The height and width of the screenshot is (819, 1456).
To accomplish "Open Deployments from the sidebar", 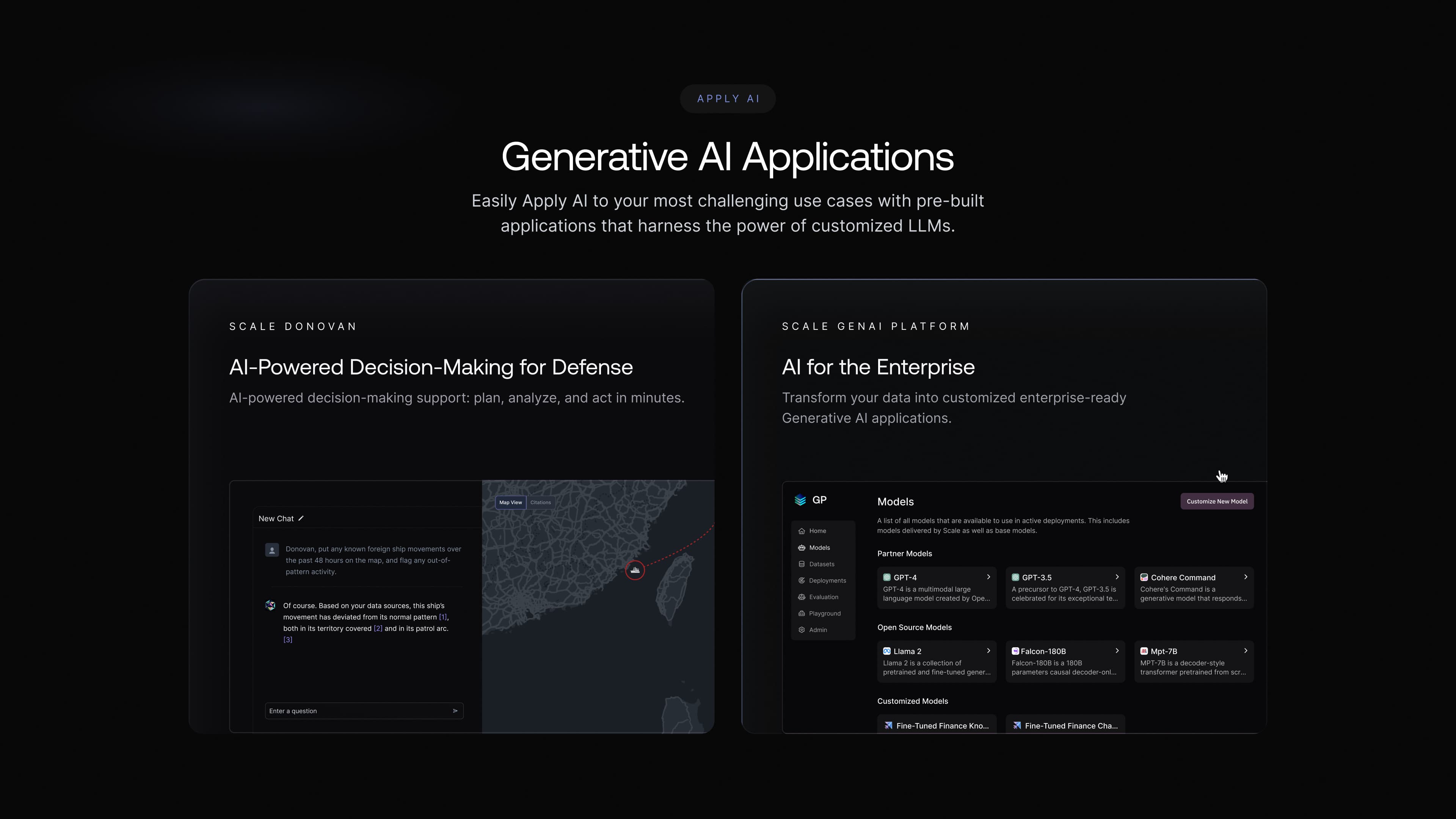I will tap(827, 581).
